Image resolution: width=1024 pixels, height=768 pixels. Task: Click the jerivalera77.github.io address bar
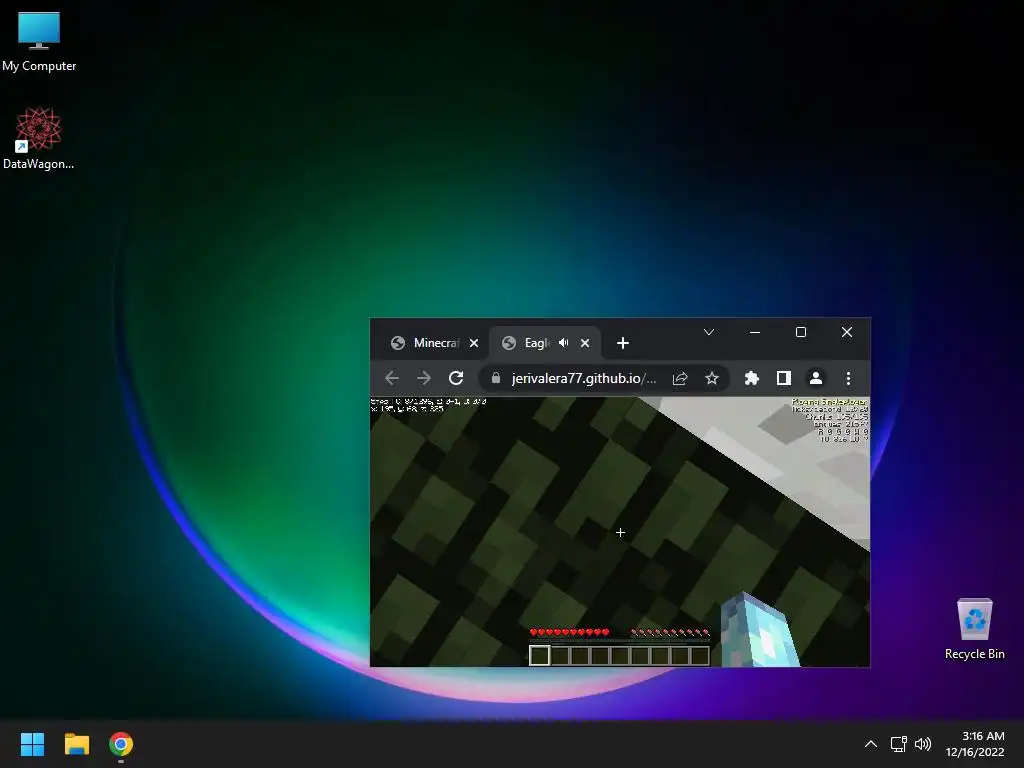click(584, 378)
